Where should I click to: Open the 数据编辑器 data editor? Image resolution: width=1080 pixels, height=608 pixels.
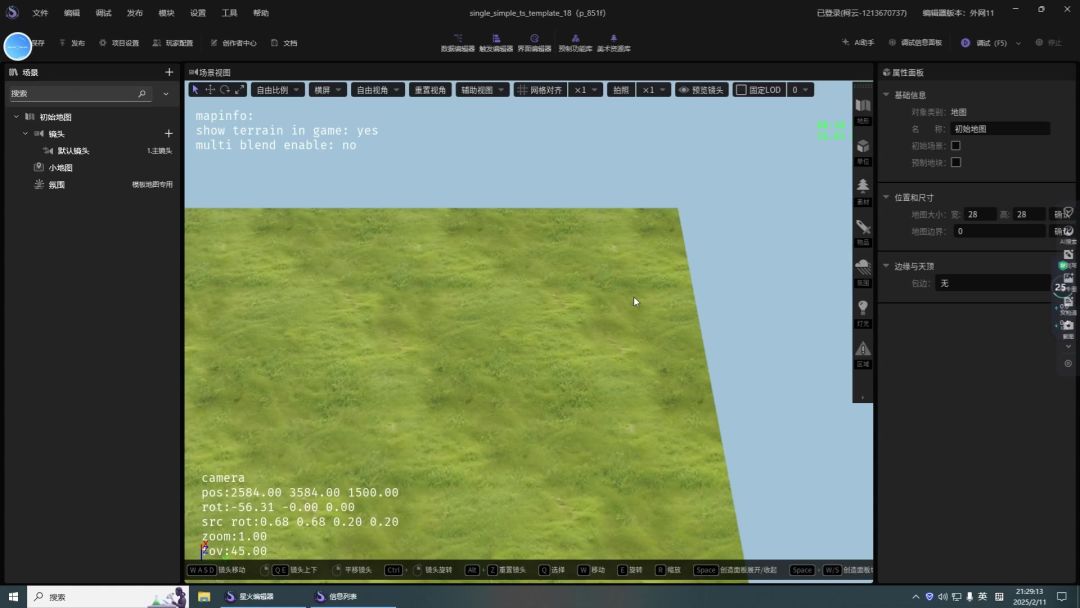[457, 43]
